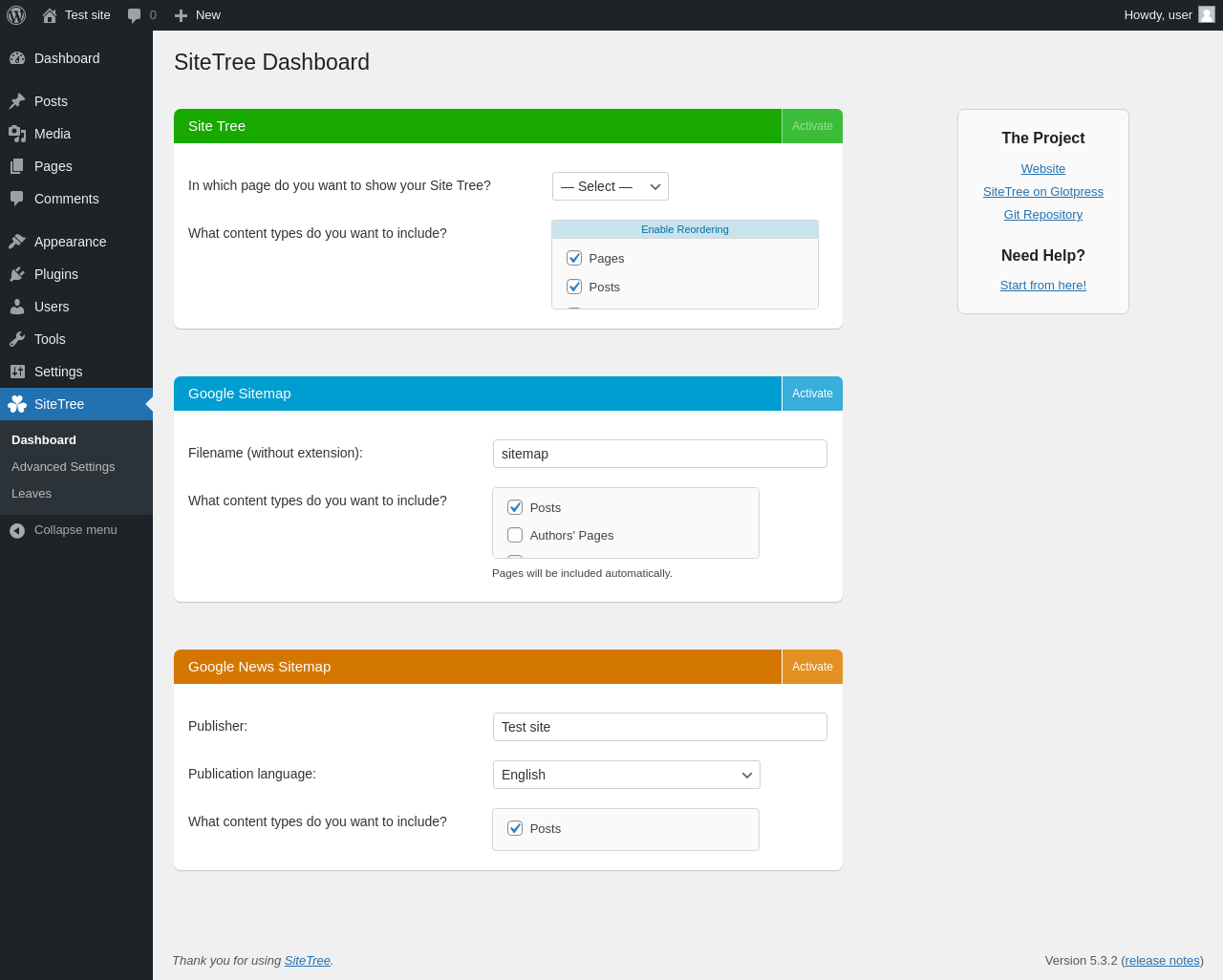Click the Users icon in sidebar
This screenshot has width=1223, height=980.
coord(17,307)
